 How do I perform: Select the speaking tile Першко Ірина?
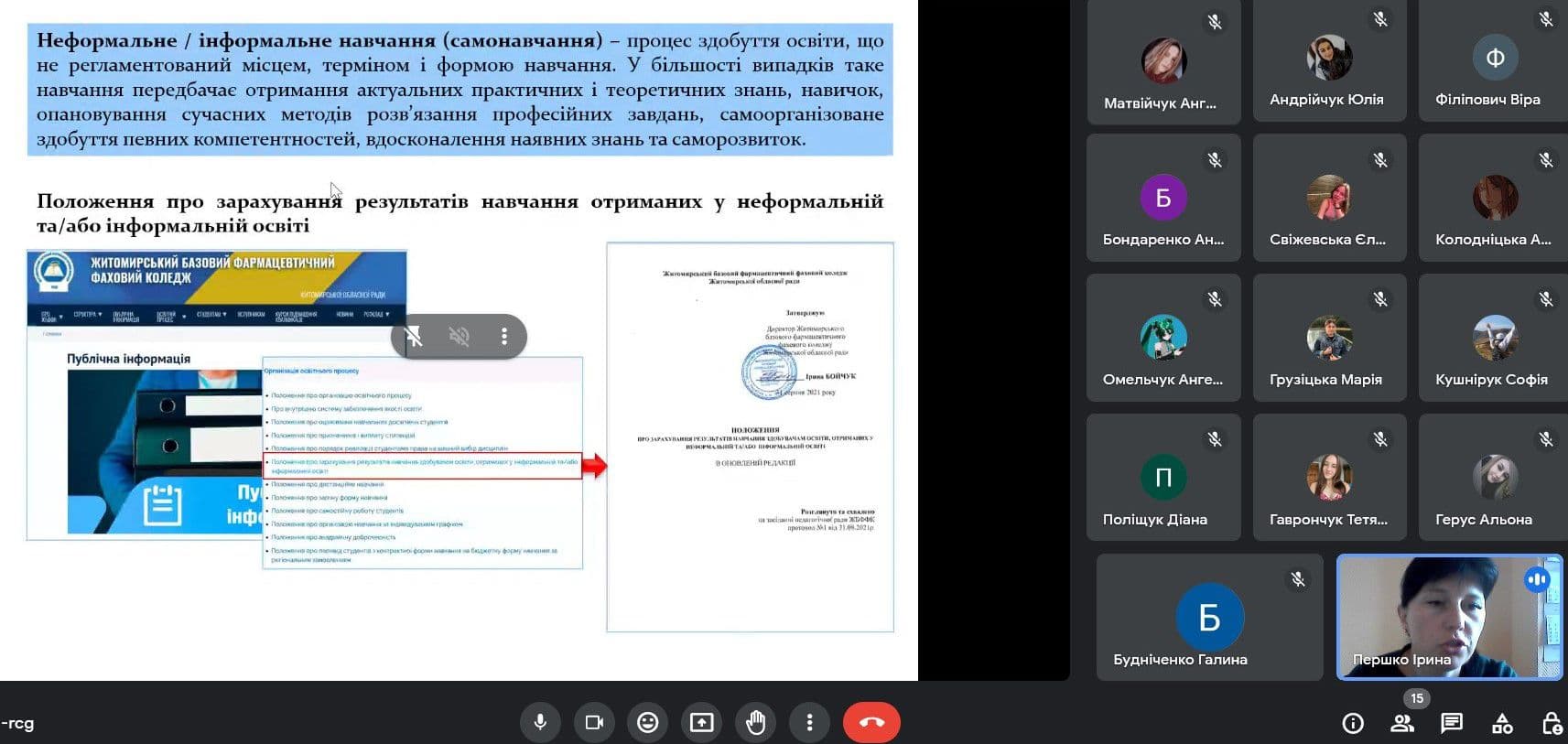1450,617
